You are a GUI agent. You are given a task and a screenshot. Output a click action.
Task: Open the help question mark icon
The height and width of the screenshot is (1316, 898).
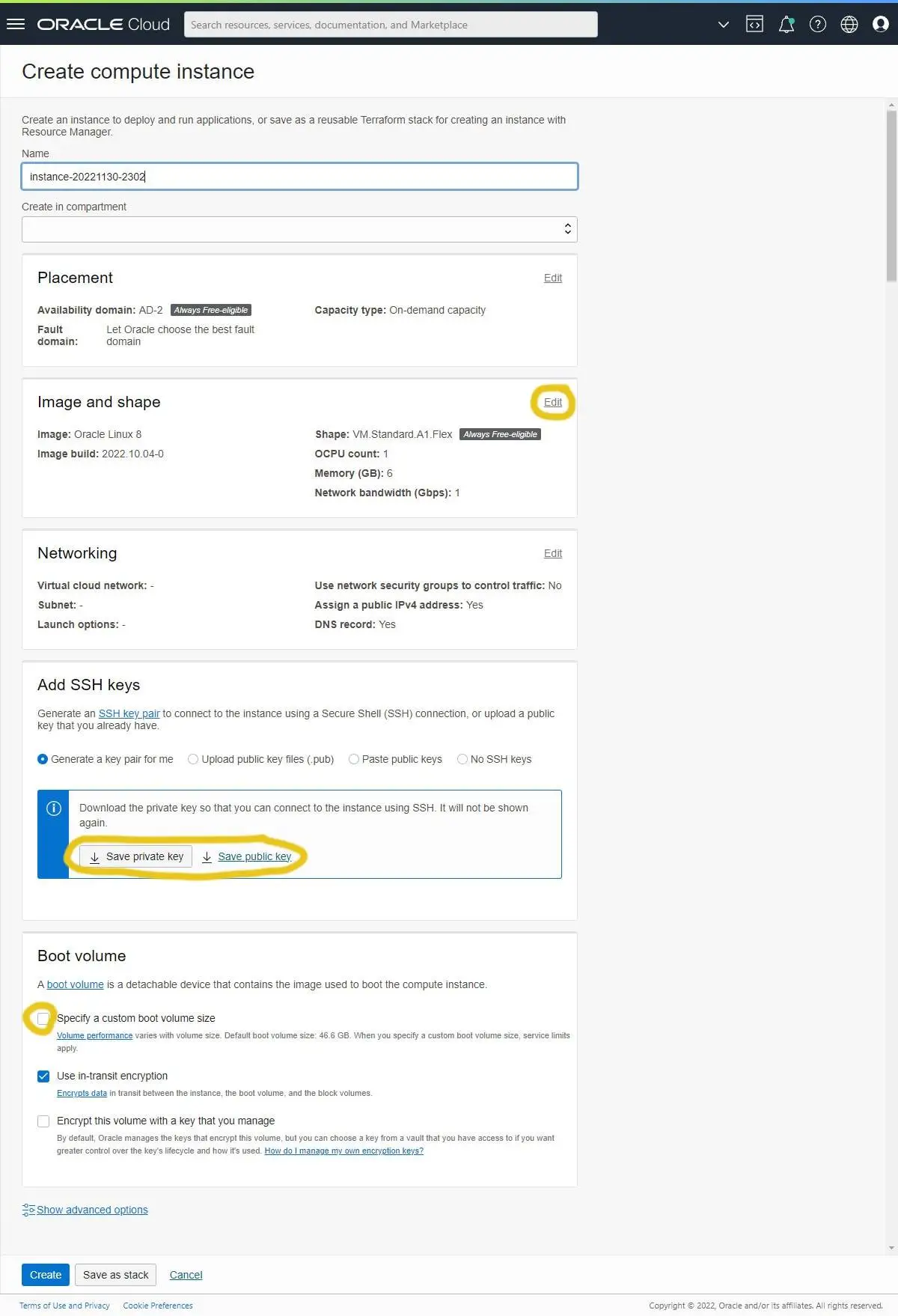point(818,24)
